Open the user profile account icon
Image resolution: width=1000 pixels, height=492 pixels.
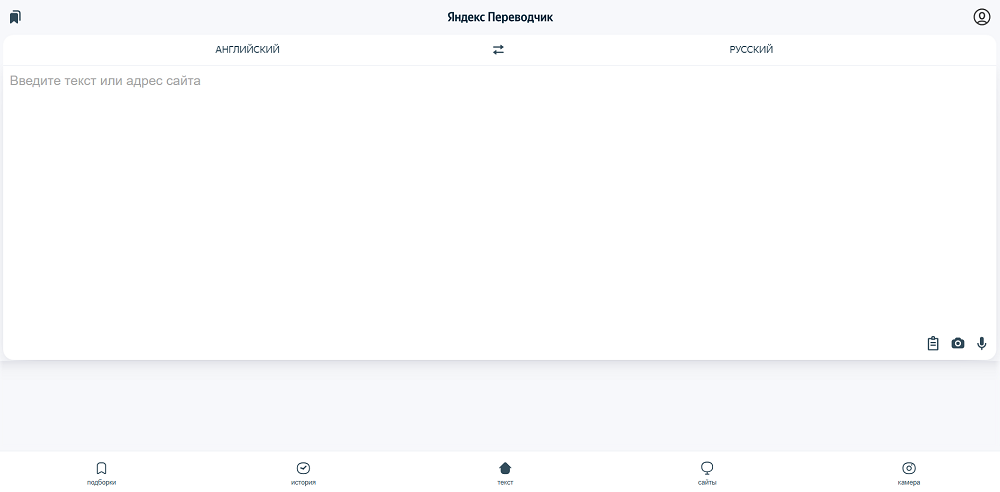tap(981, 17)
